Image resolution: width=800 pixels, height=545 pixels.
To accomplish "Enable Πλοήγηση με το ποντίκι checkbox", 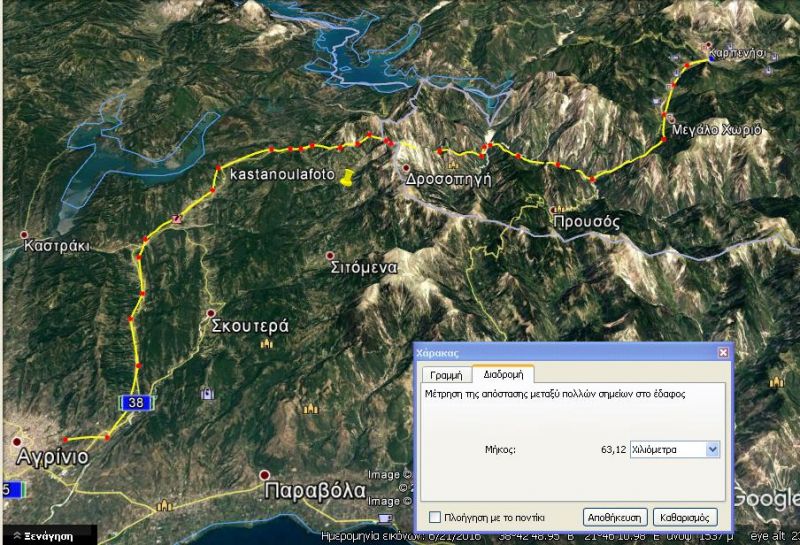I will coord(434,517).
